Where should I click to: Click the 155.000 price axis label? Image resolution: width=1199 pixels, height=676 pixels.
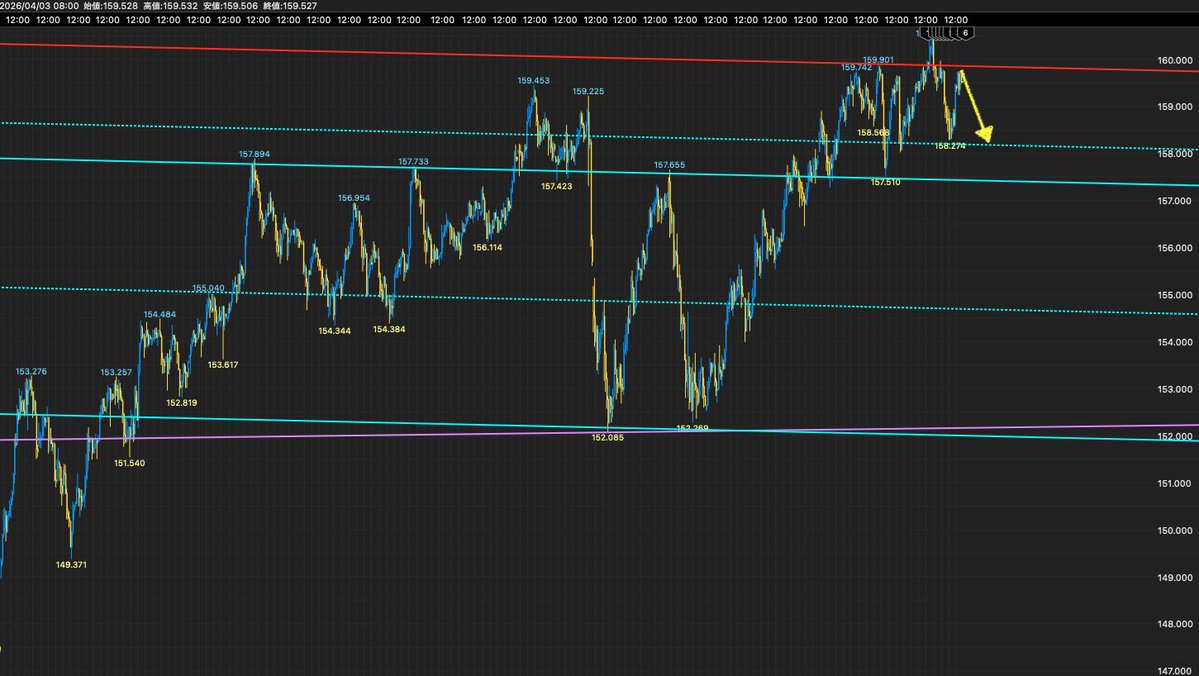[1175, 294]
